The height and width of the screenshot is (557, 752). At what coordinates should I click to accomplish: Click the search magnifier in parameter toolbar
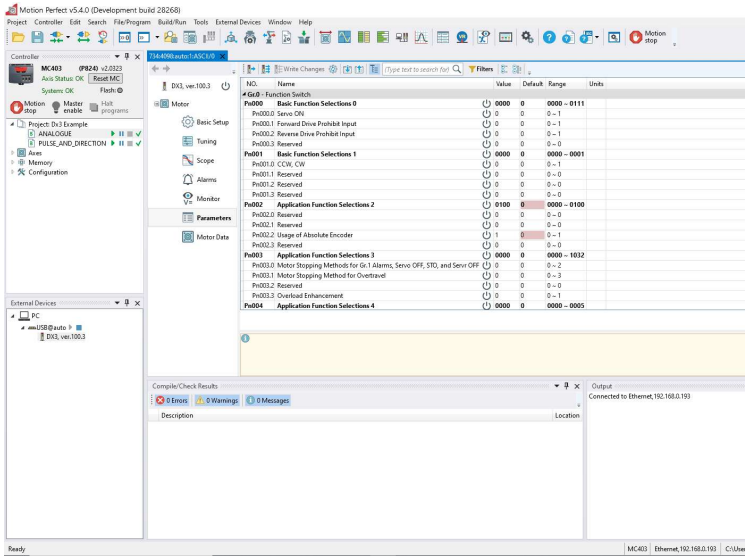(x=457, y=69)
